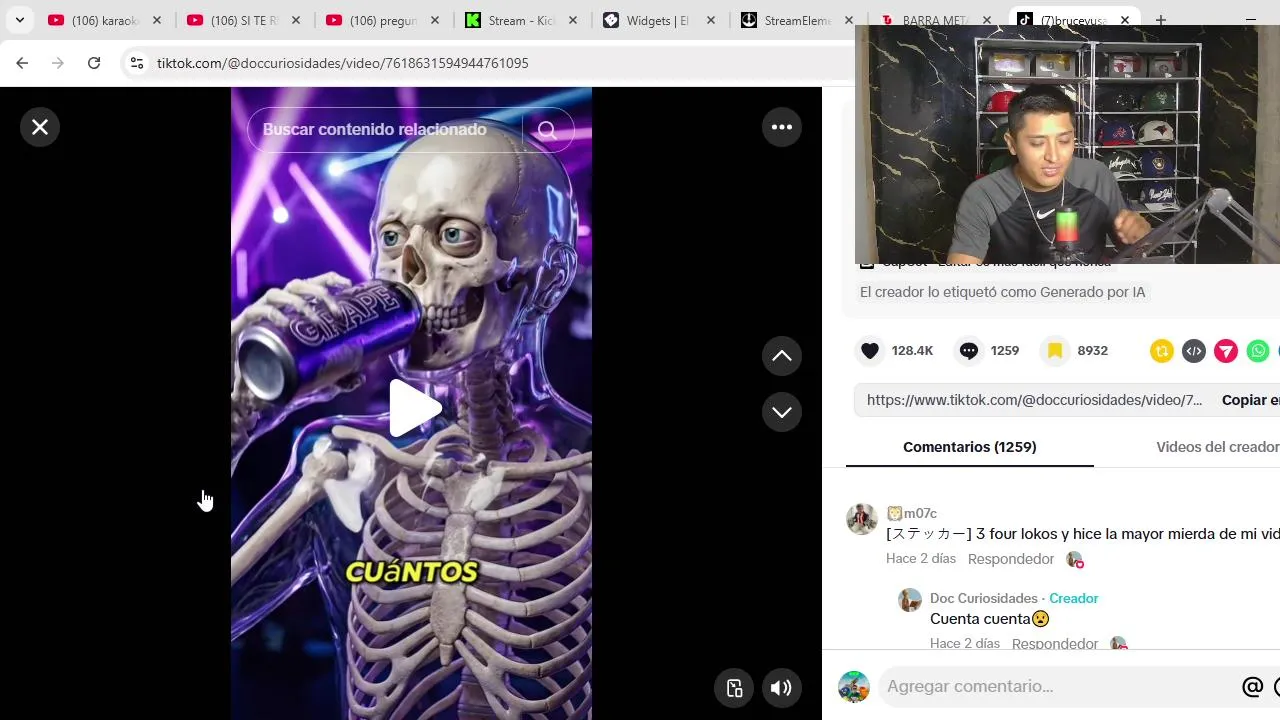Click 'Hace 2 días' under m07c comment
The width and height of the screenshot is (1280, 720).
pos(921,559)
